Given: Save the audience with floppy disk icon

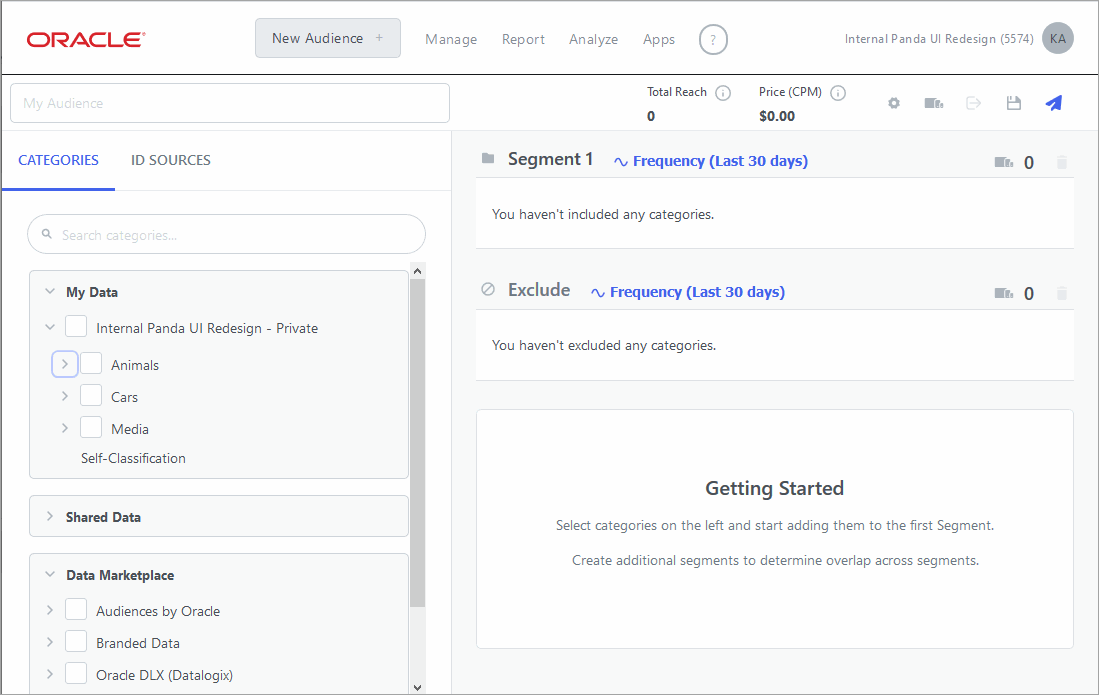Looking at the screenshot, I should tap(1013, 103).
